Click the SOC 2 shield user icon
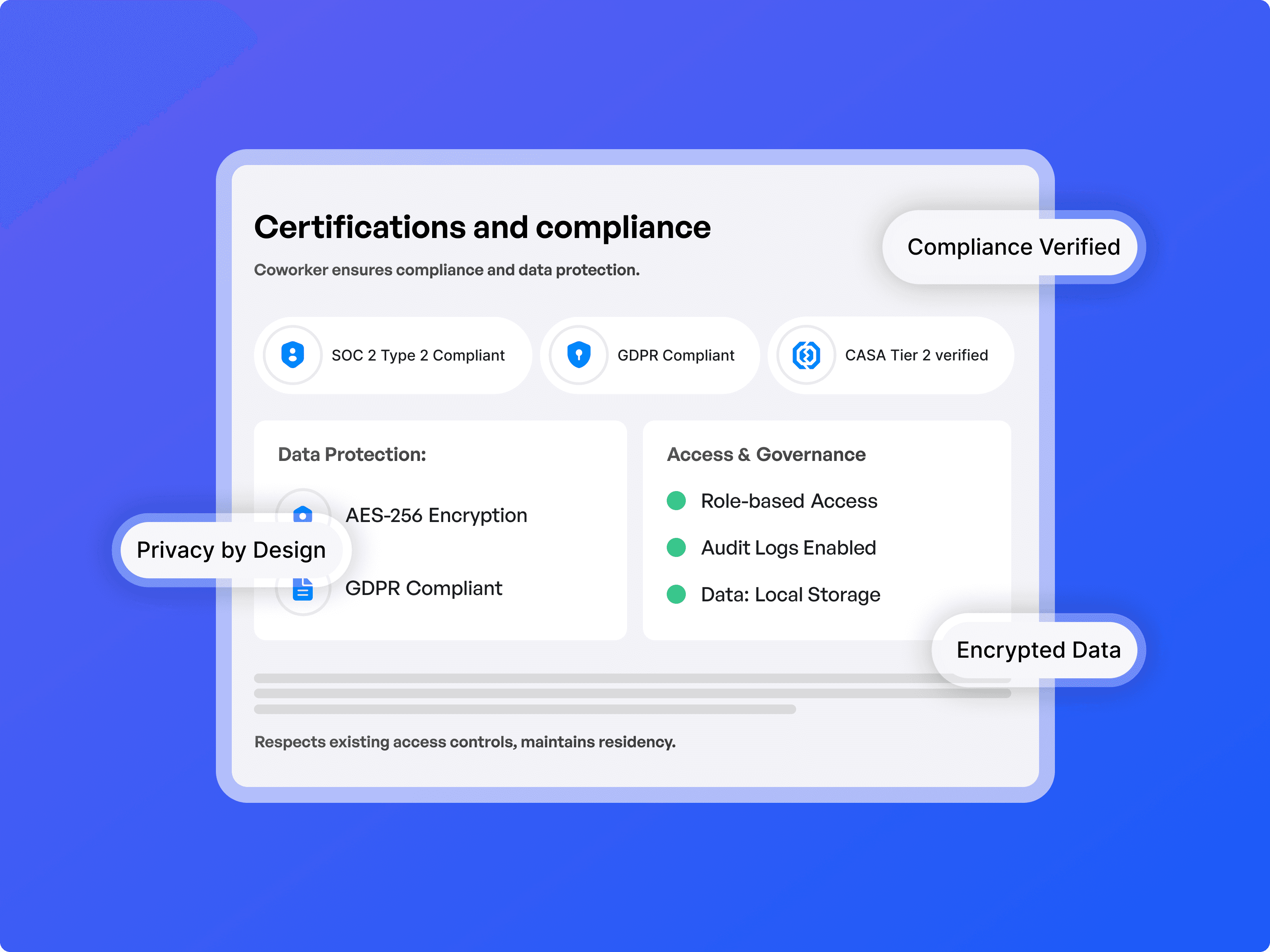The height and width of the screenshot is (952, 1270). coord(292,355)
